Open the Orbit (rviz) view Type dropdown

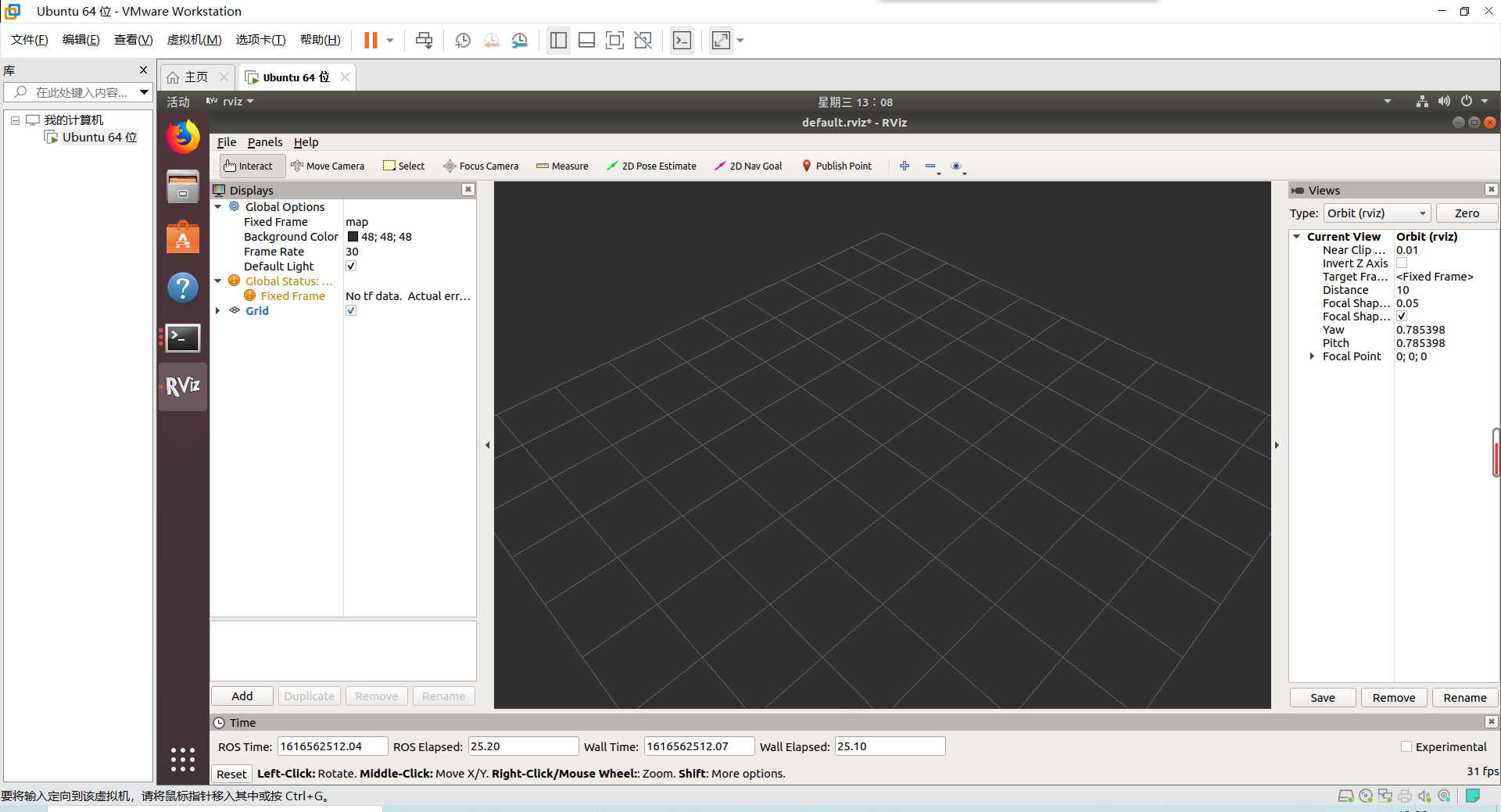(1376, 213)
